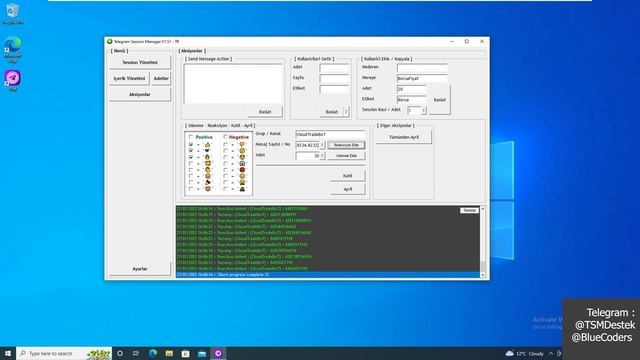Click the poop emoji in Negative list

tap(242, 189)
